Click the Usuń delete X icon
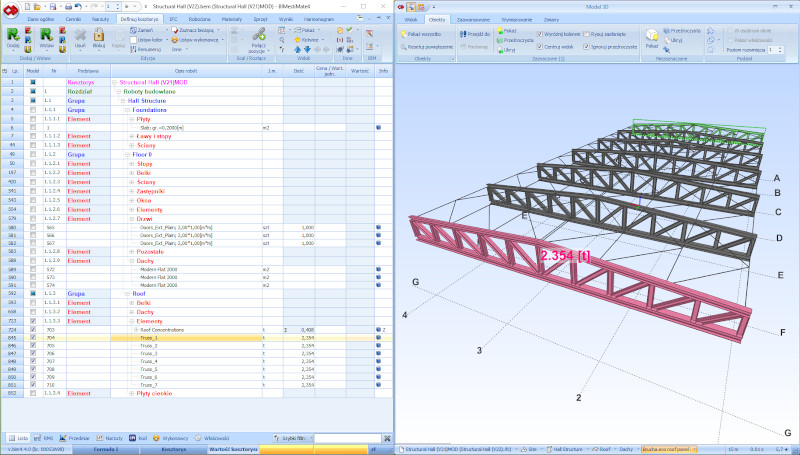Image resolution: width=800 pixels, height=455 pixels. point(79,35)
